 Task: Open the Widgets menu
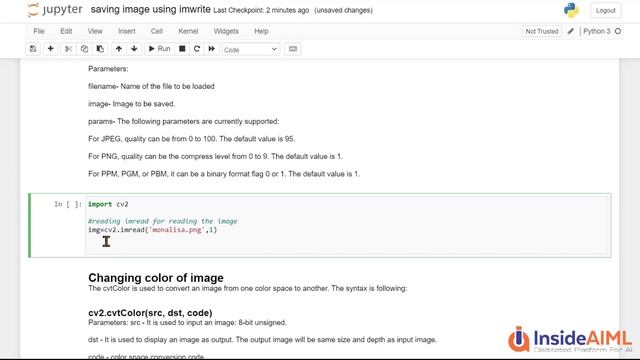pos(226,31)
